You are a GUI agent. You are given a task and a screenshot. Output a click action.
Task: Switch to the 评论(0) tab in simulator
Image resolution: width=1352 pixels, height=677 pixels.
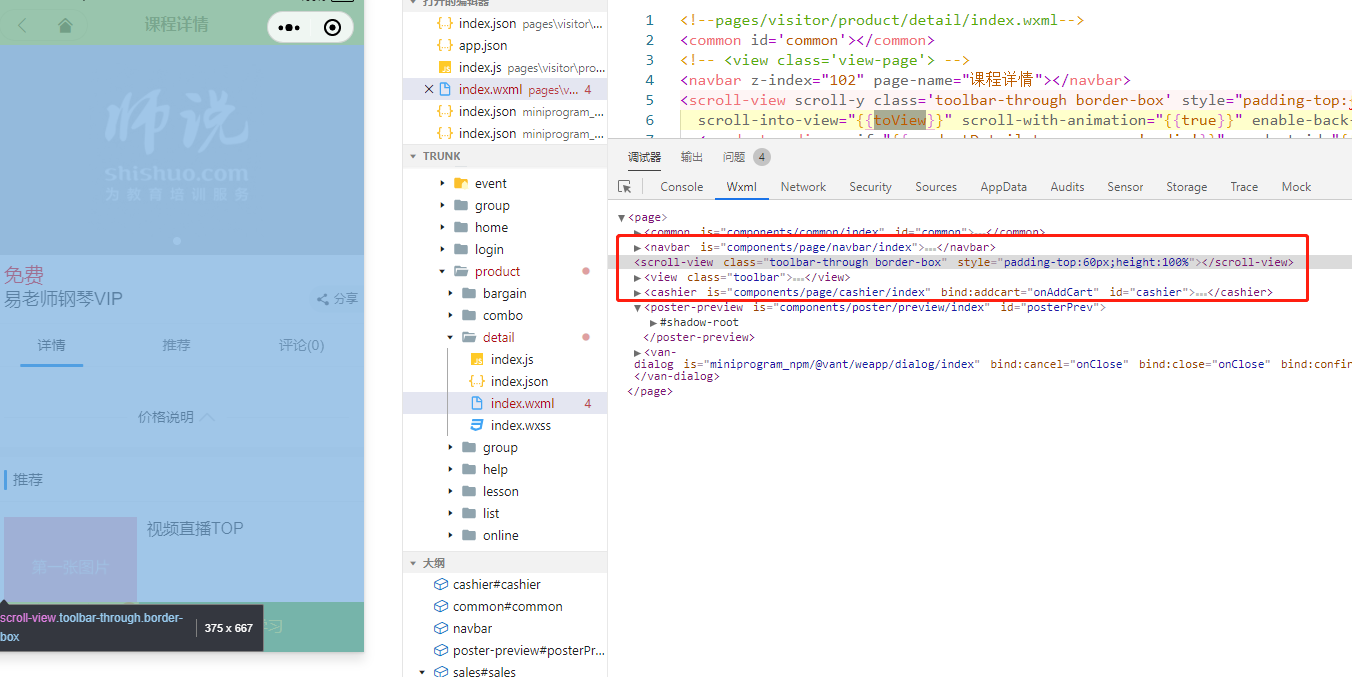coord(301,345)
